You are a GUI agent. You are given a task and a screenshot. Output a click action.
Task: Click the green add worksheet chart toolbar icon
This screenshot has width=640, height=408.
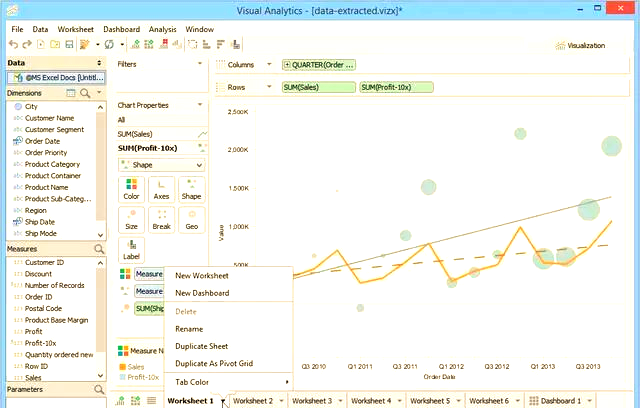[x=135, y=44]
